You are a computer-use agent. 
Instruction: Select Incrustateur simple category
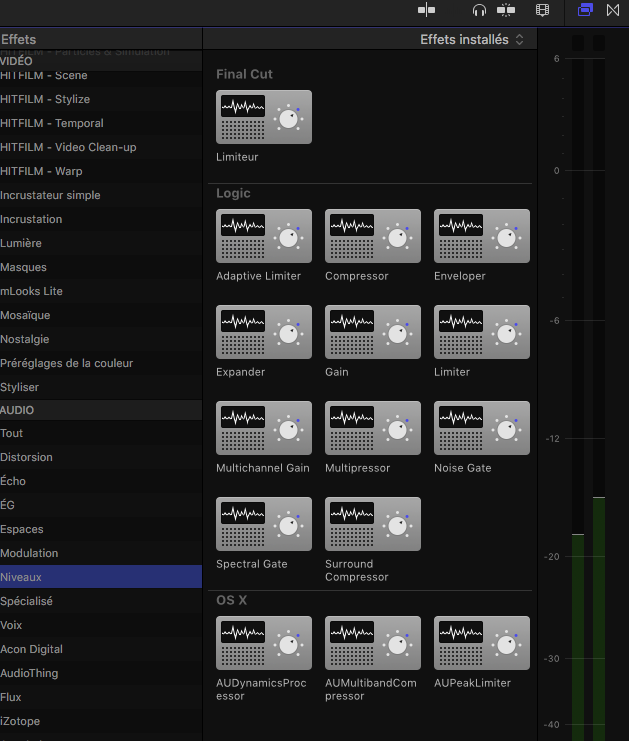tap(101, 195)
